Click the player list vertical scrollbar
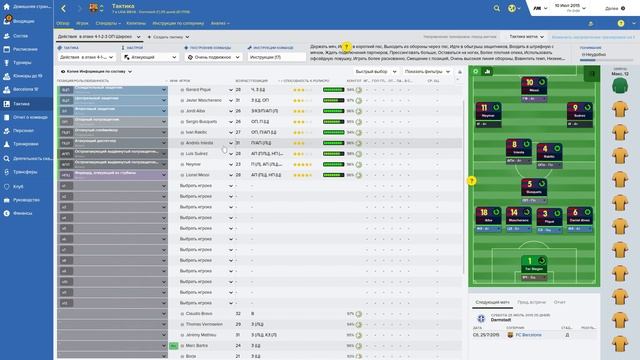640x360 pixels. 464,188
